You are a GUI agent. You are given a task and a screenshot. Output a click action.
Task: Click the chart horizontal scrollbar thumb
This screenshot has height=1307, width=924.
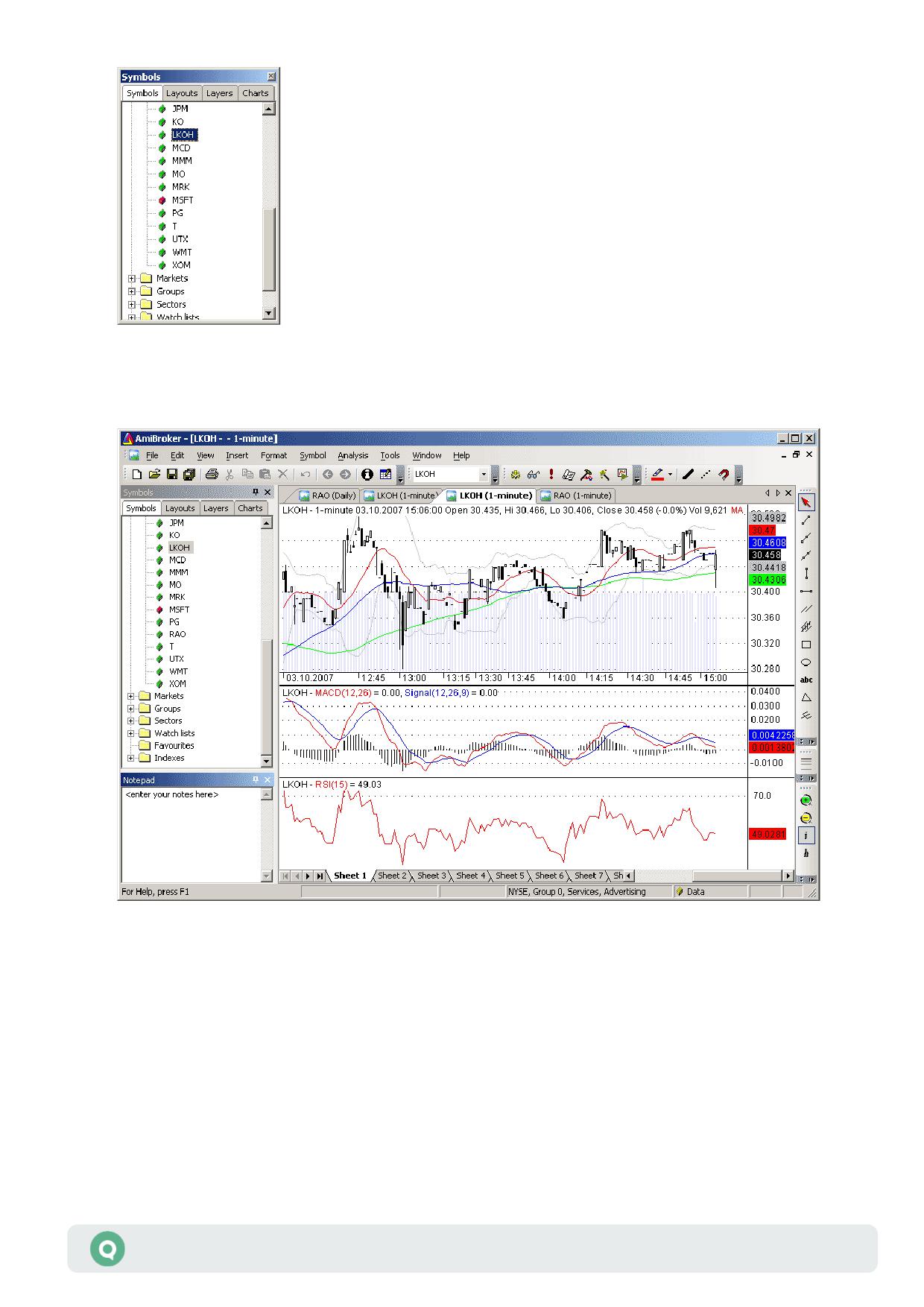737,876
